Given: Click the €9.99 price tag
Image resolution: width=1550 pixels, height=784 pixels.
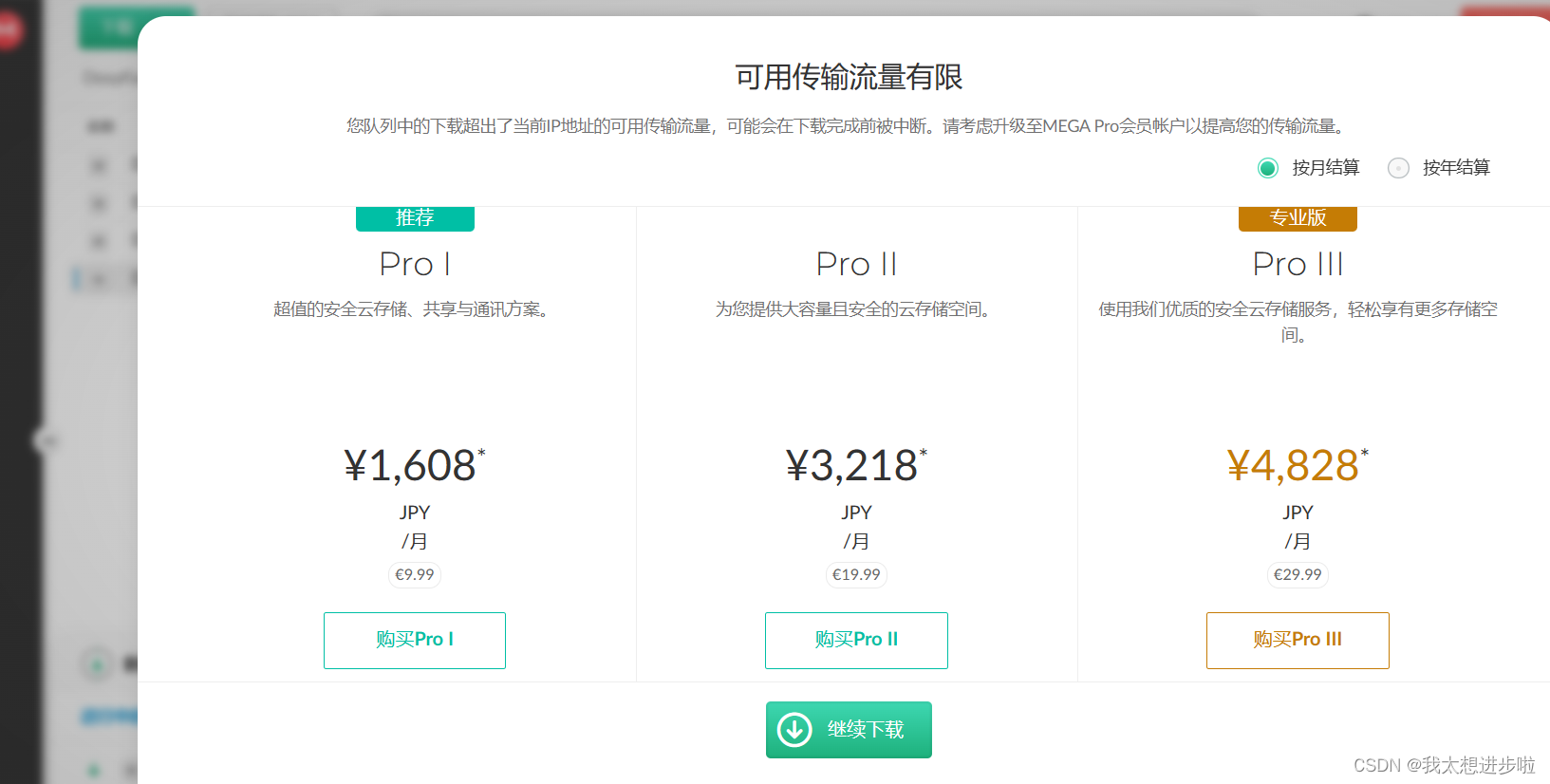Looking at the screenshot, I should [x=415, y=574].
